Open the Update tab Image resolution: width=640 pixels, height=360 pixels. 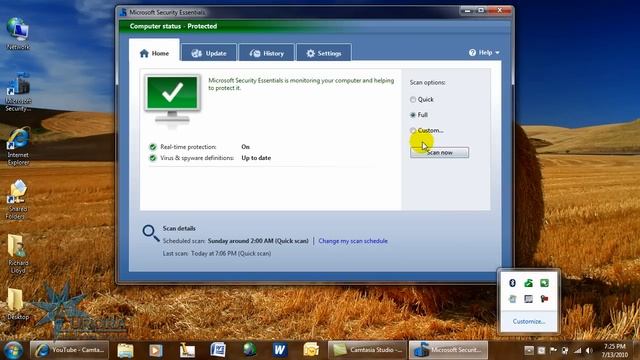pyautogui.click(x=209, y=53)
